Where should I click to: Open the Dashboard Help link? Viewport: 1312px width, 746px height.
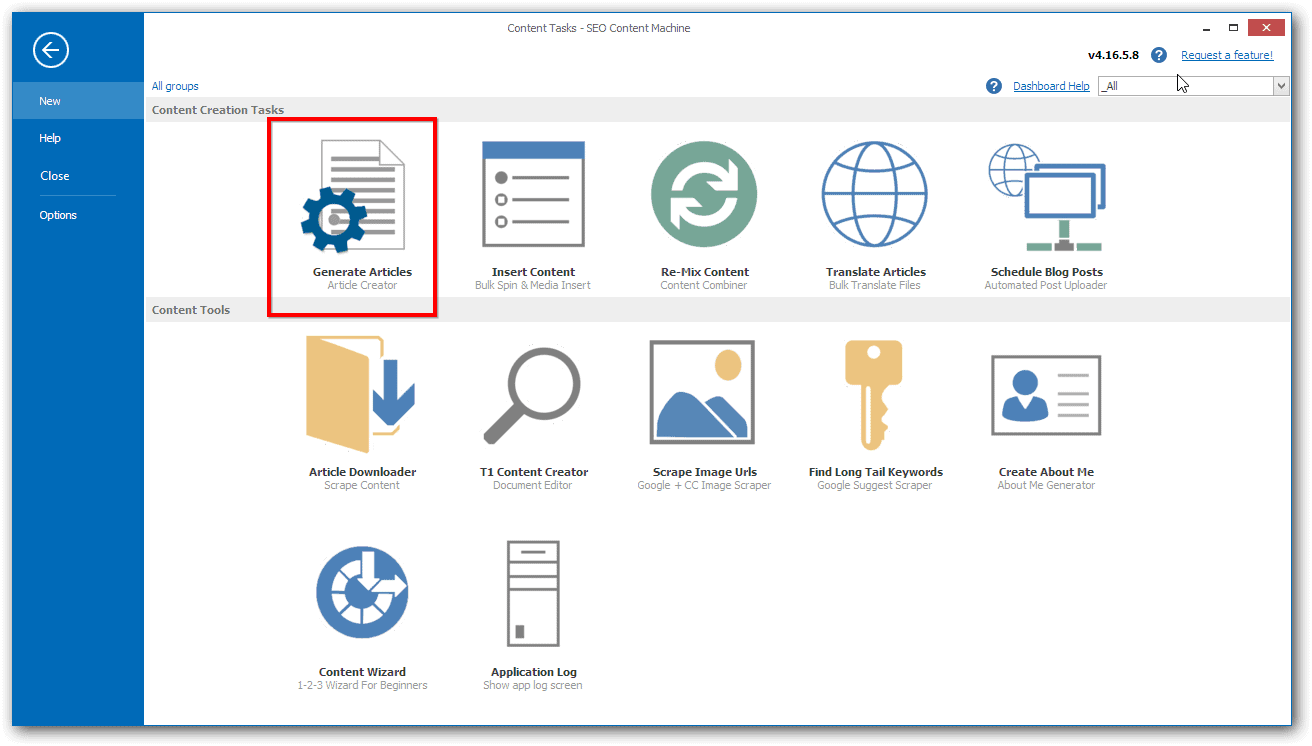coord(1051,86)
